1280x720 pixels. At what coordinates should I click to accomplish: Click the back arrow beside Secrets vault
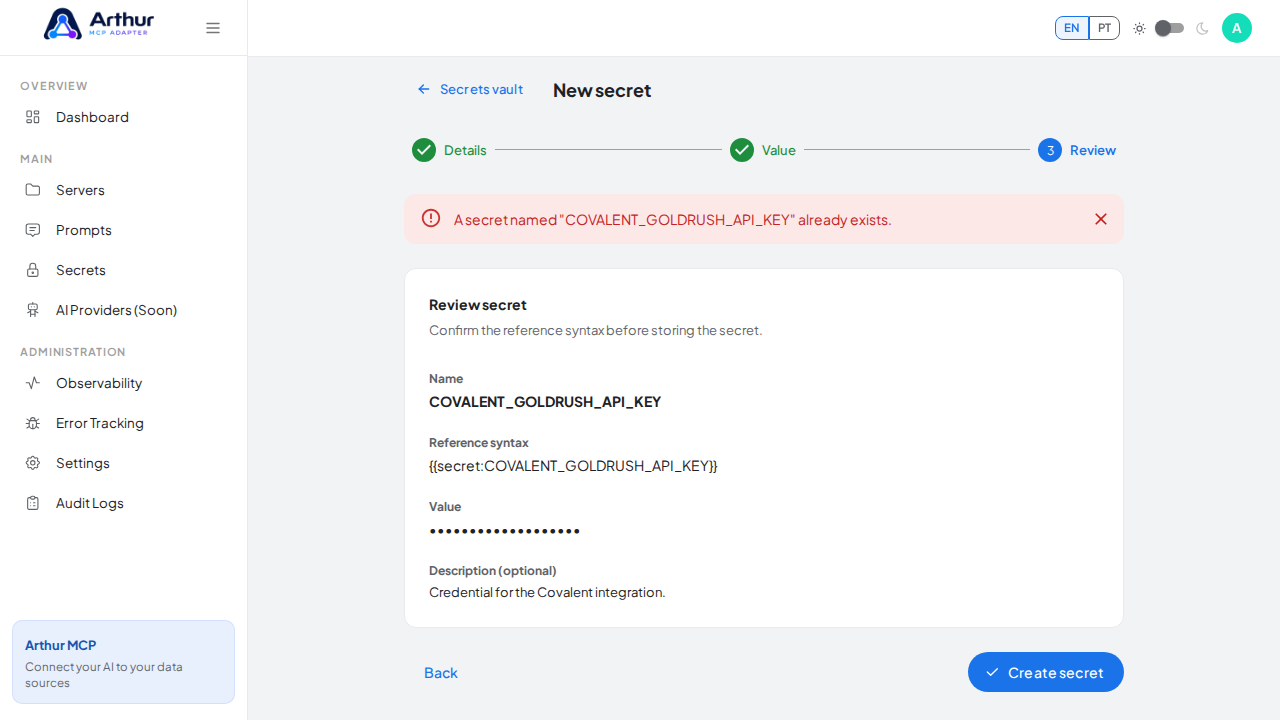tap(424, 89)
